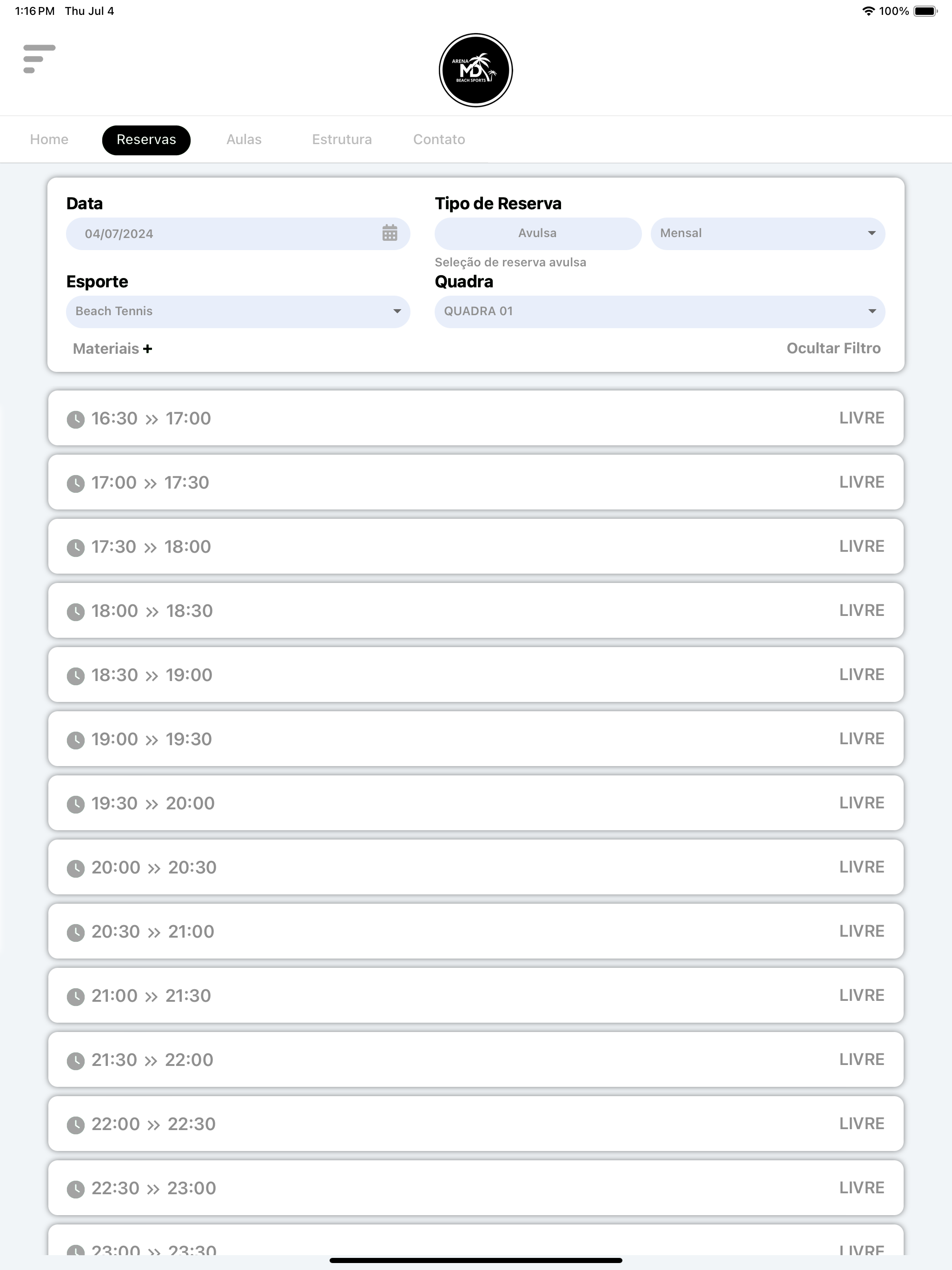Open the QUADRA 01 court dropdown

pos(660,311)
